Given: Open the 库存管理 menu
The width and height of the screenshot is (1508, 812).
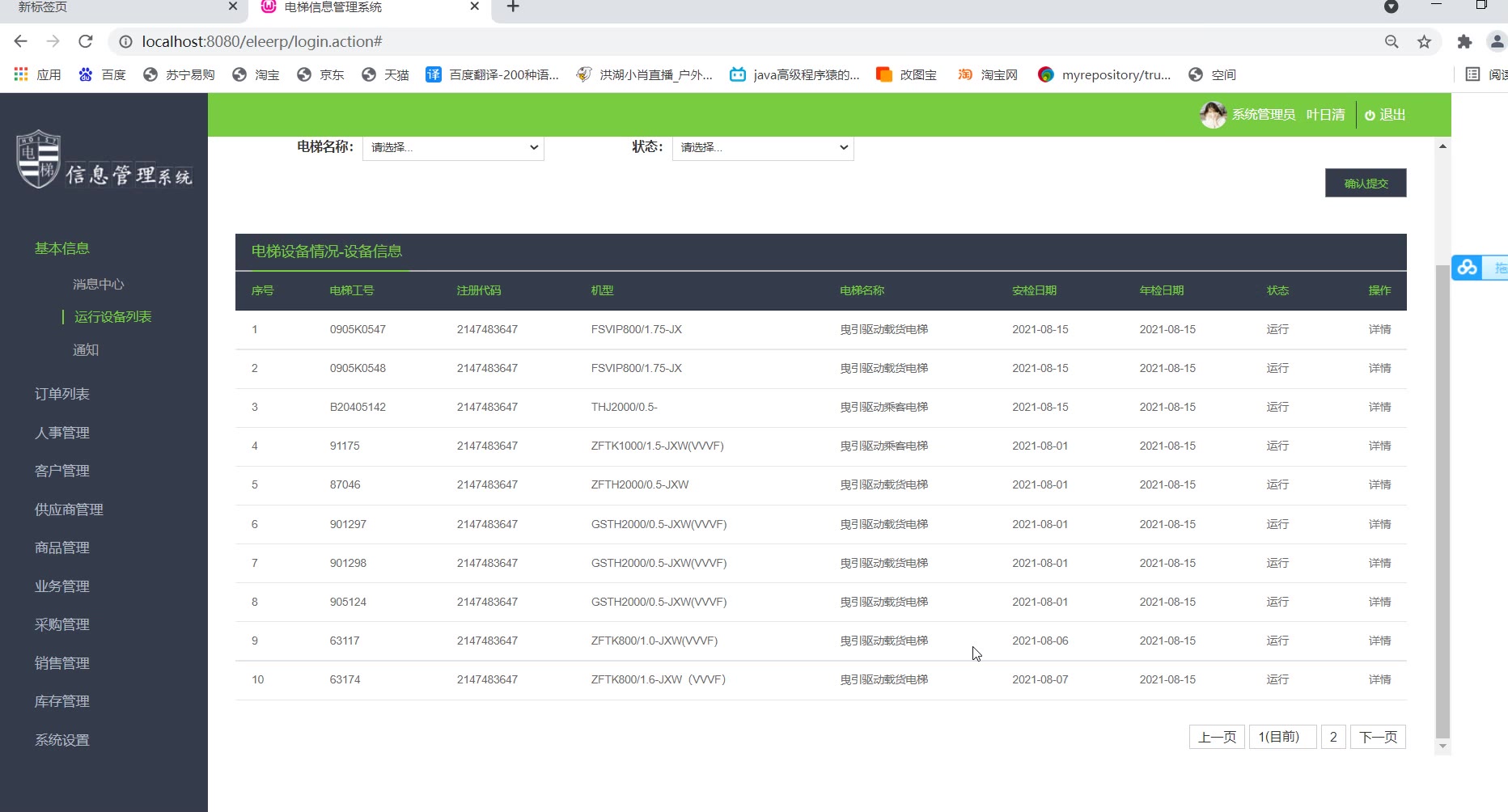Looking at the screenshot, I should [x=62, y=701].
